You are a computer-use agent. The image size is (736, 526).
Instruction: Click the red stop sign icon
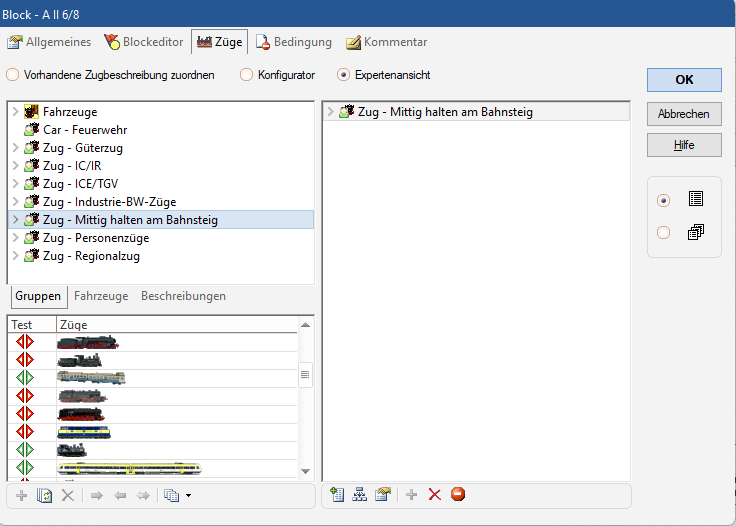pyautogui.click(x=458, y=495)
